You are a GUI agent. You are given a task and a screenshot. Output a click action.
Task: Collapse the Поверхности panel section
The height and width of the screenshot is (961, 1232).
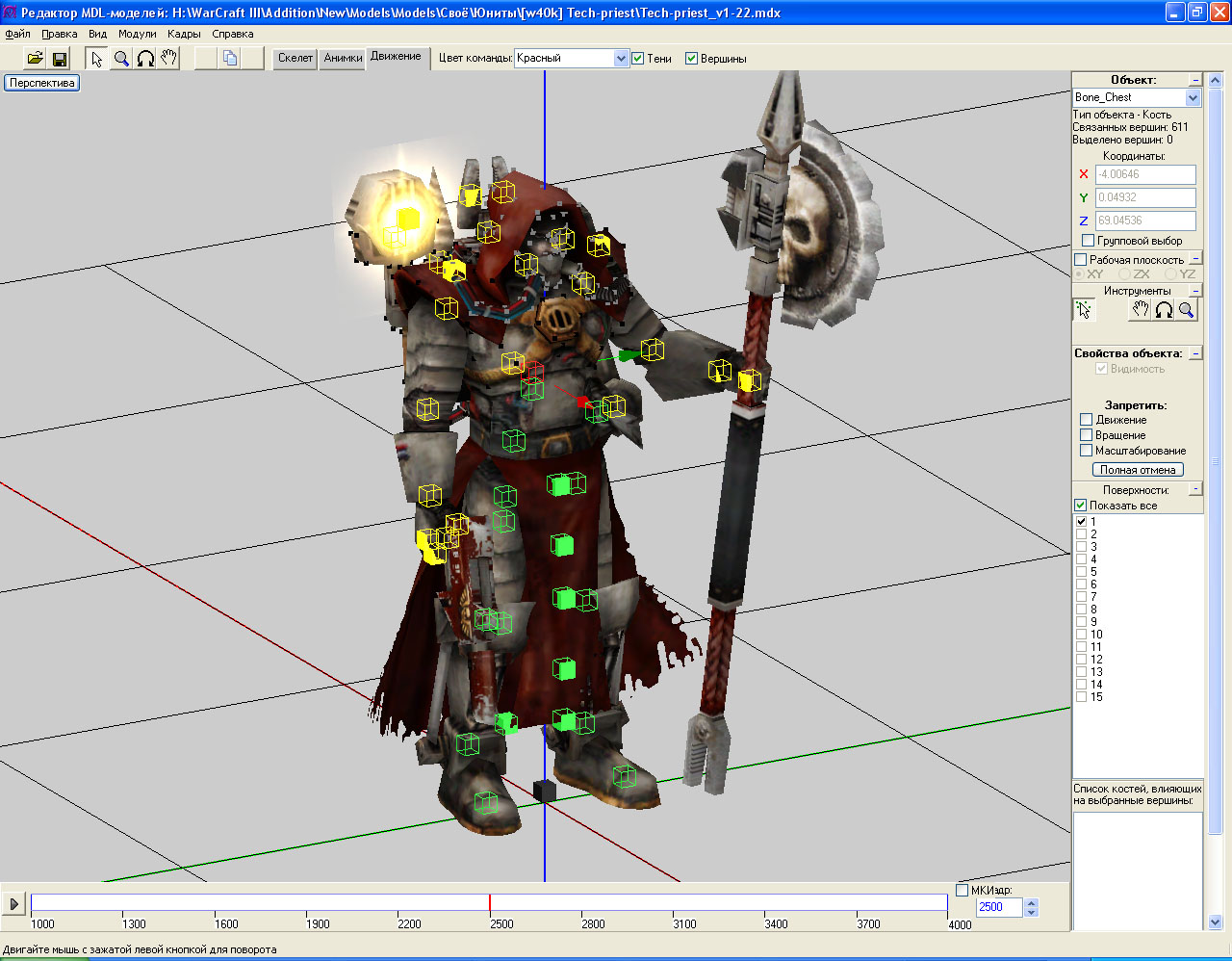[x=1195, y=489]
